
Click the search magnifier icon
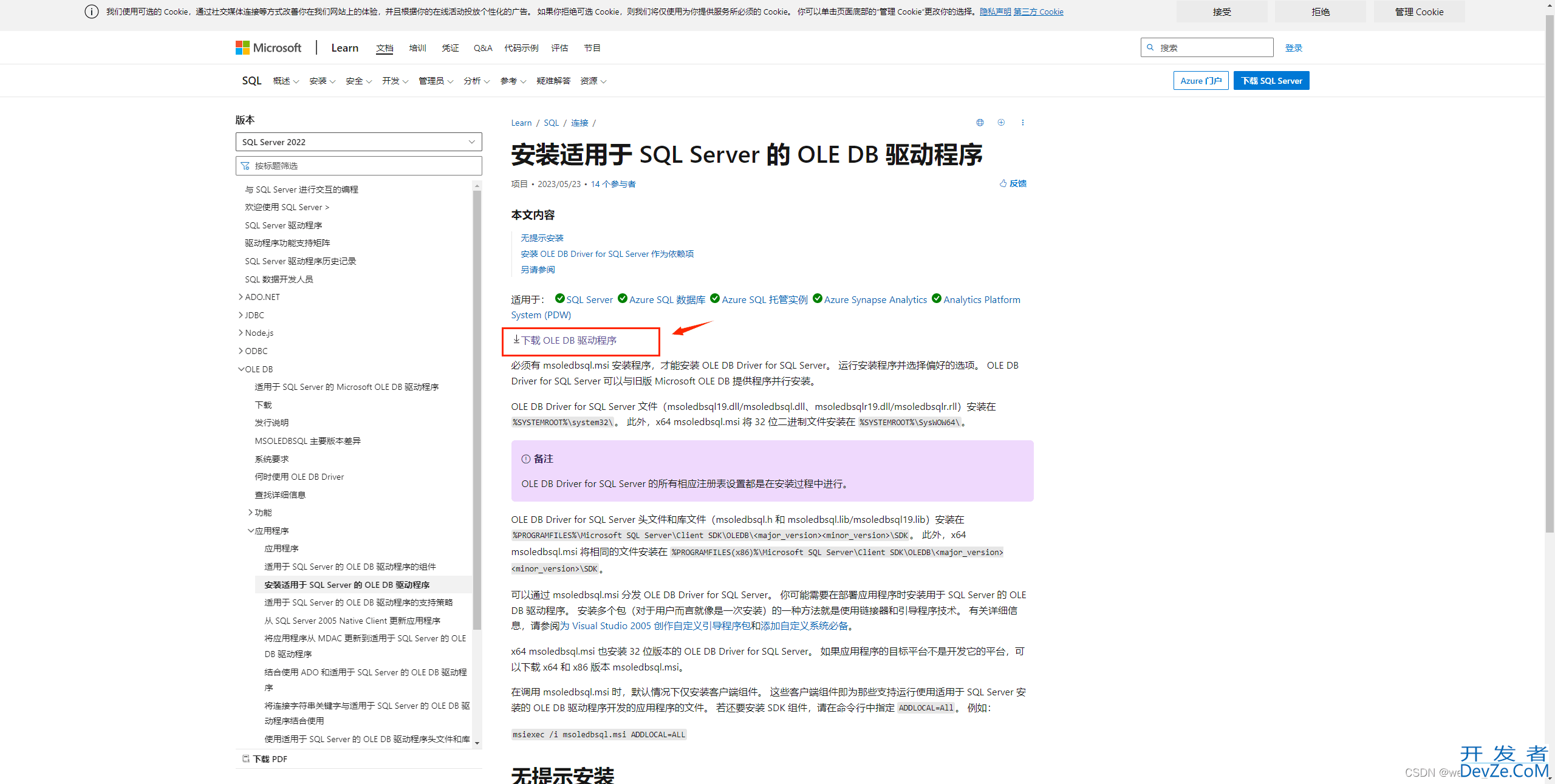1150,47
